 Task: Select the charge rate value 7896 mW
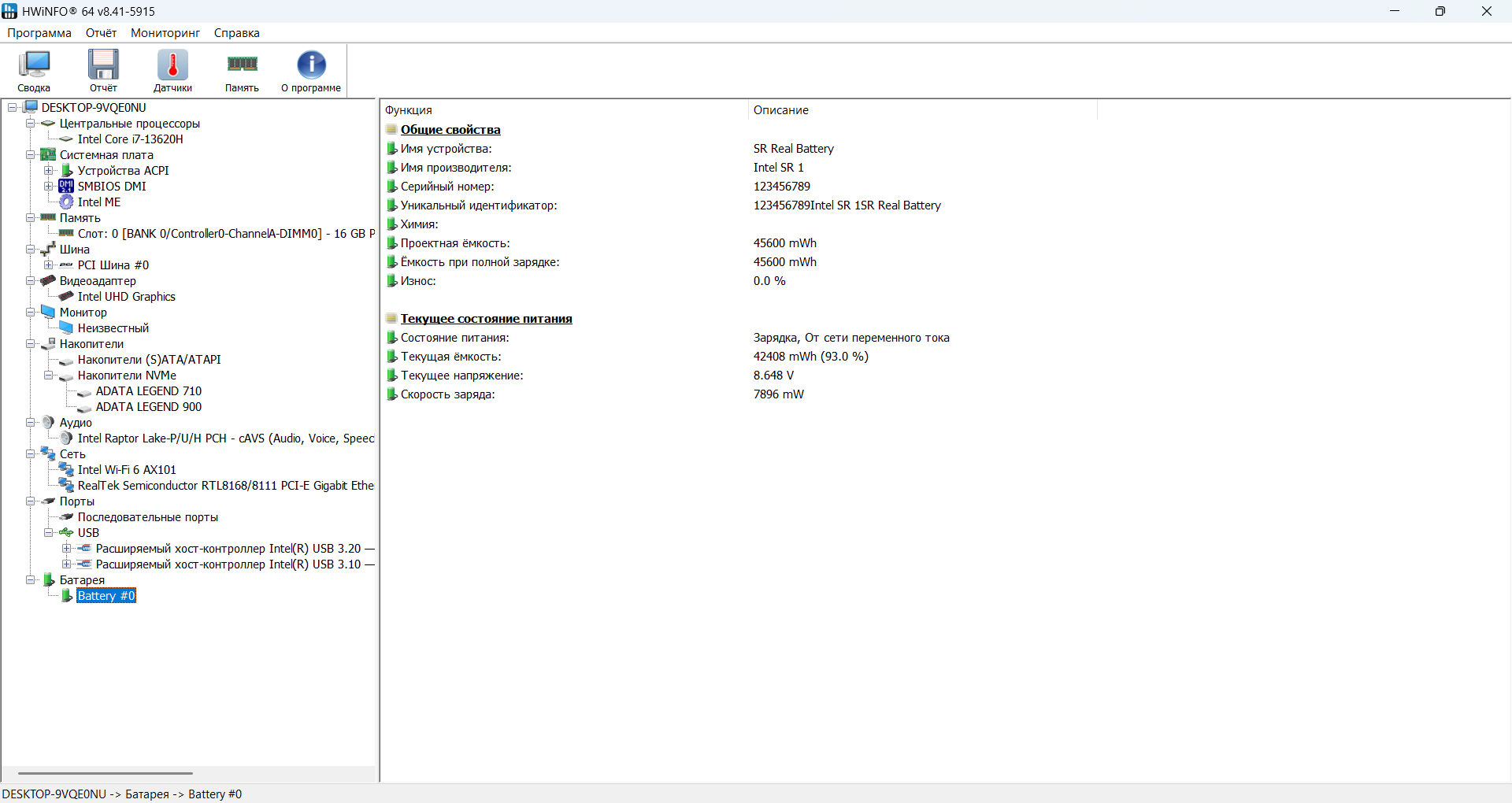click(779, 394)
